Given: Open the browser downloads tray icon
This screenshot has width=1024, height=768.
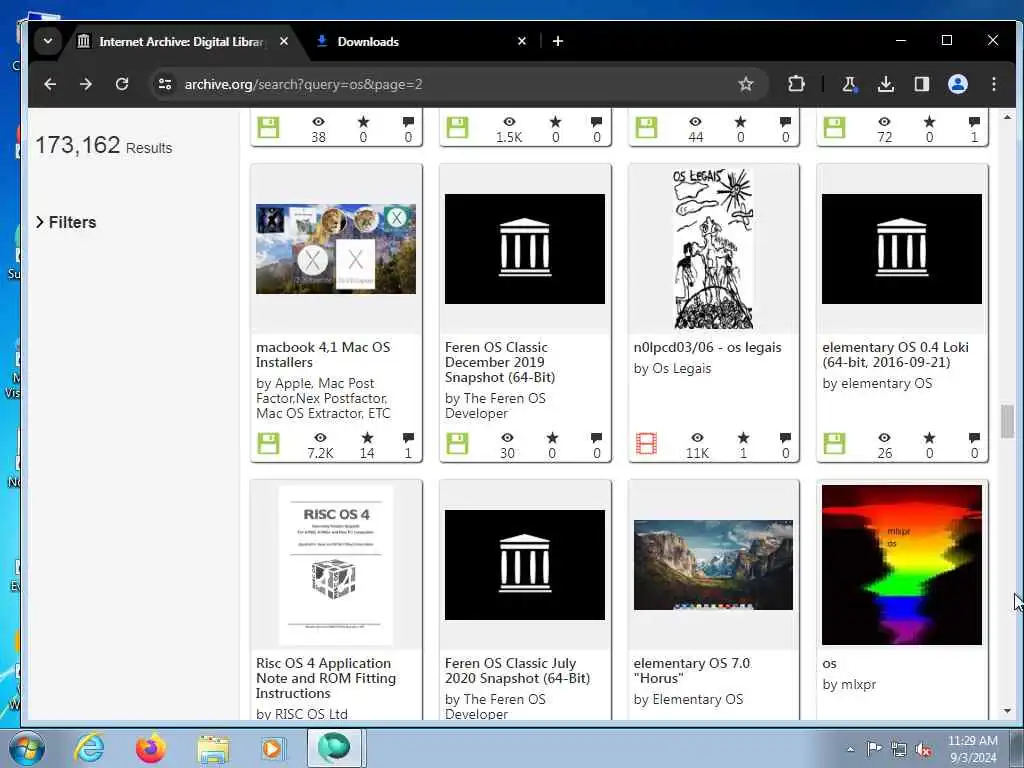Looking at the screenshot, I should [886, 84].
